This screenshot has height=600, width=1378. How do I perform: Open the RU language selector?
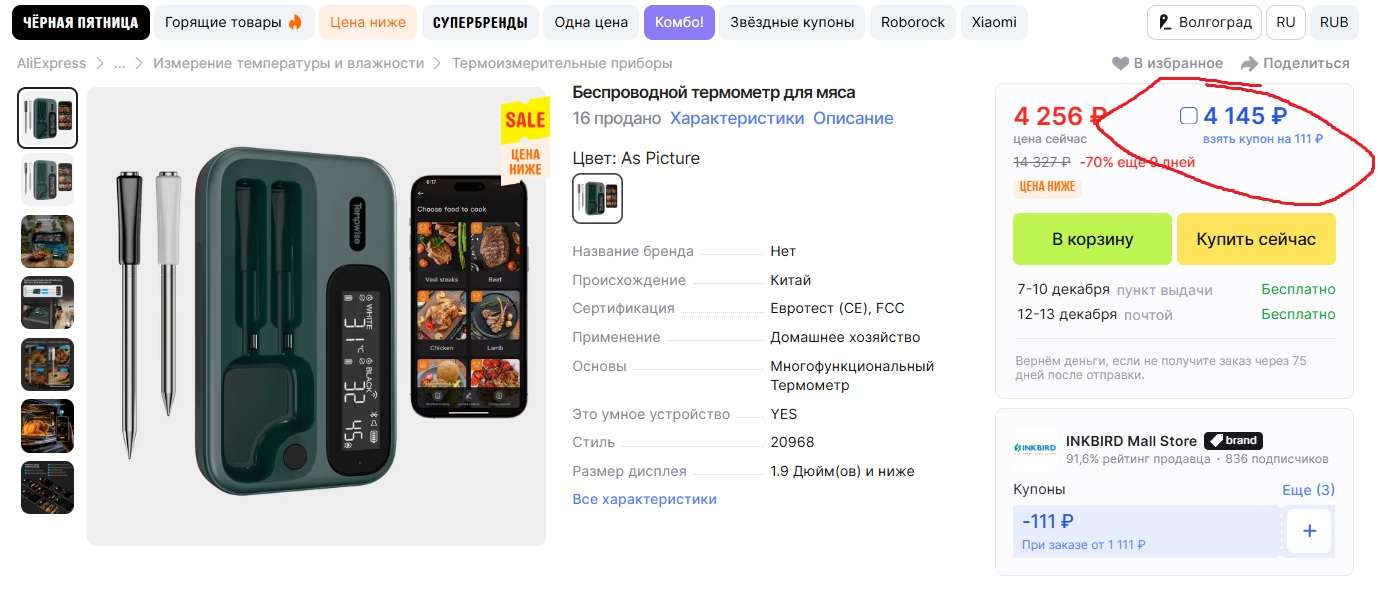pos(1286,22)
